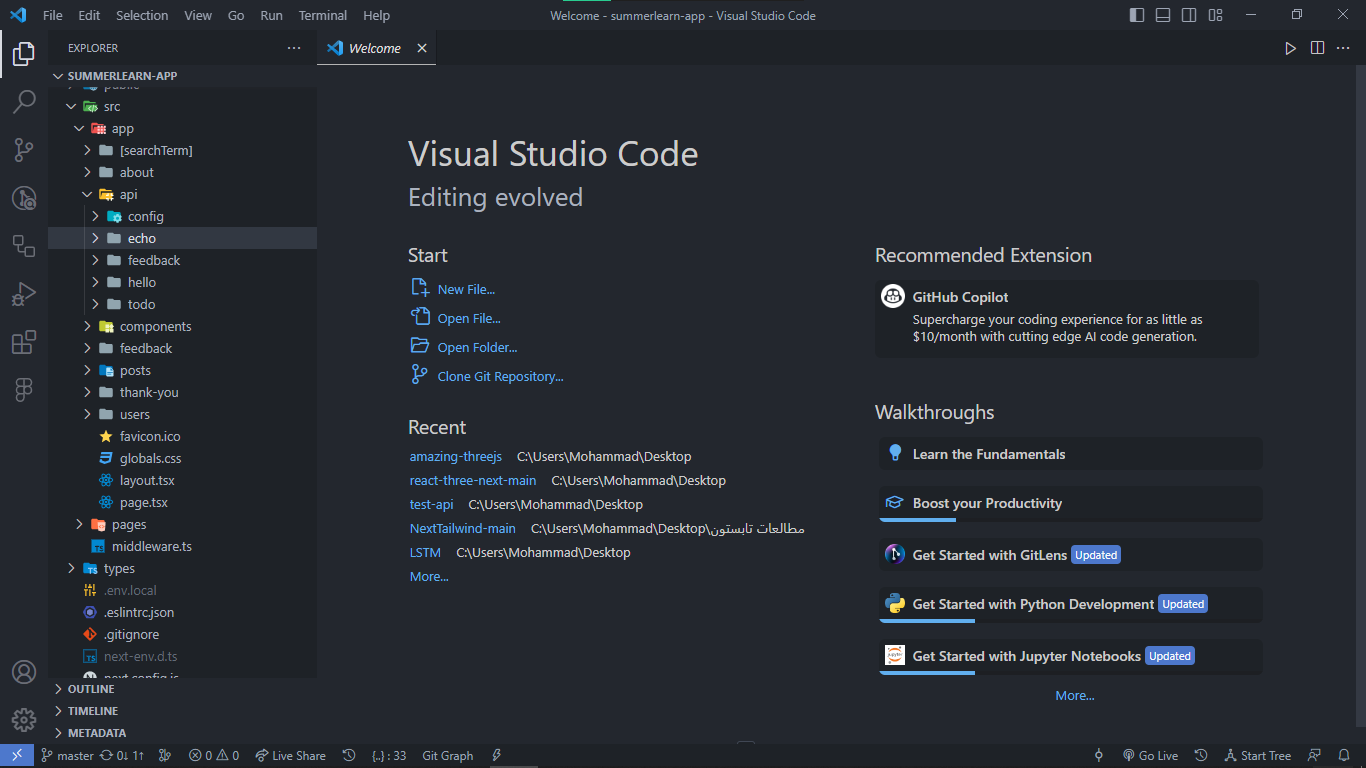Open middleware.ts in the explorer
This screenshot has height=768, width=1366.
(183, 546)
